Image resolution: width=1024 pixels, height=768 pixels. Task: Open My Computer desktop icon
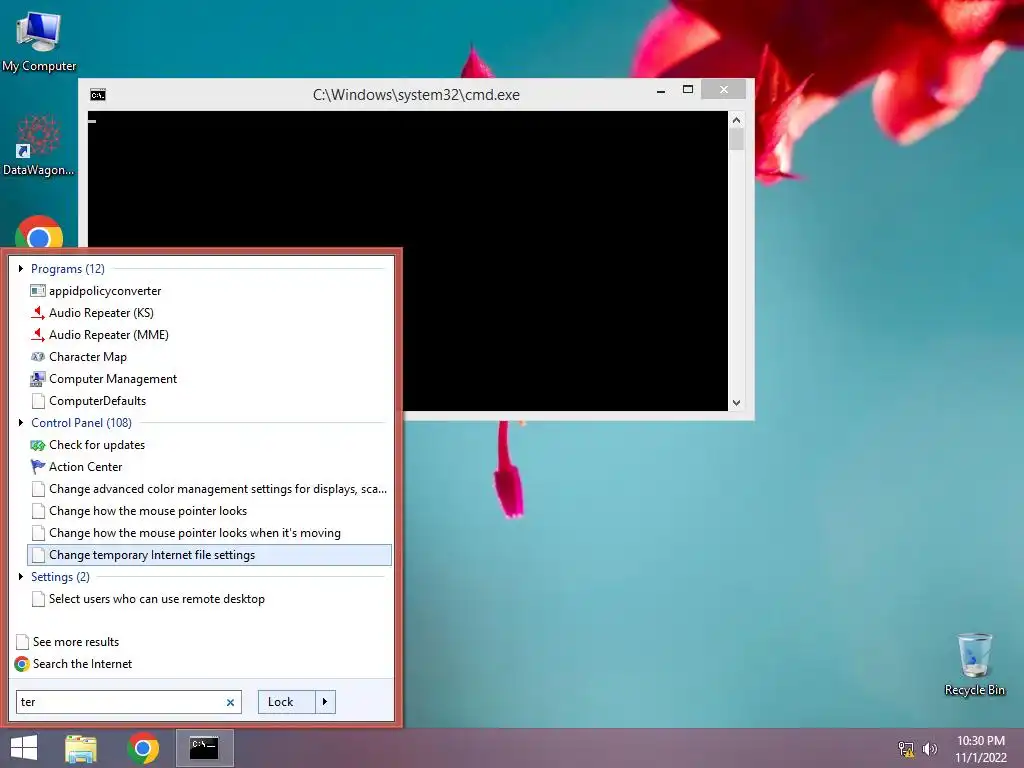coord(39,39)
